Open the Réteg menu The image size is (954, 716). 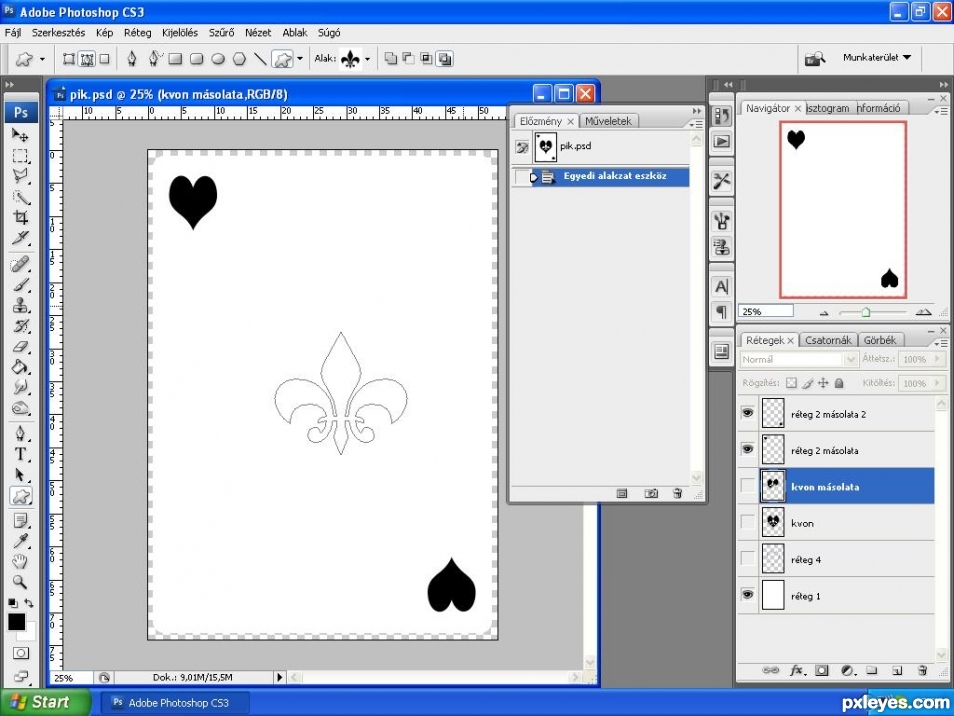[x=138, y=33]
